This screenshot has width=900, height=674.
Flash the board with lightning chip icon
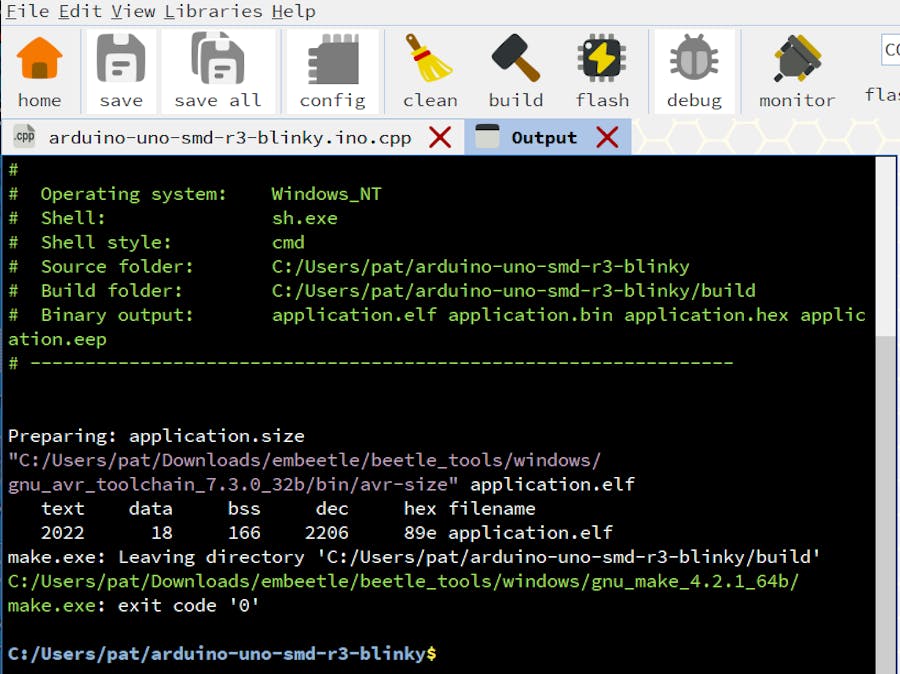(602, 62)
